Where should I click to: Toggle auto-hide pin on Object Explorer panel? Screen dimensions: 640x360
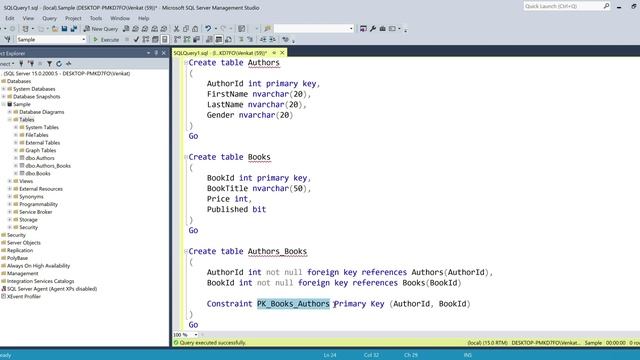[x=156, y=53]
